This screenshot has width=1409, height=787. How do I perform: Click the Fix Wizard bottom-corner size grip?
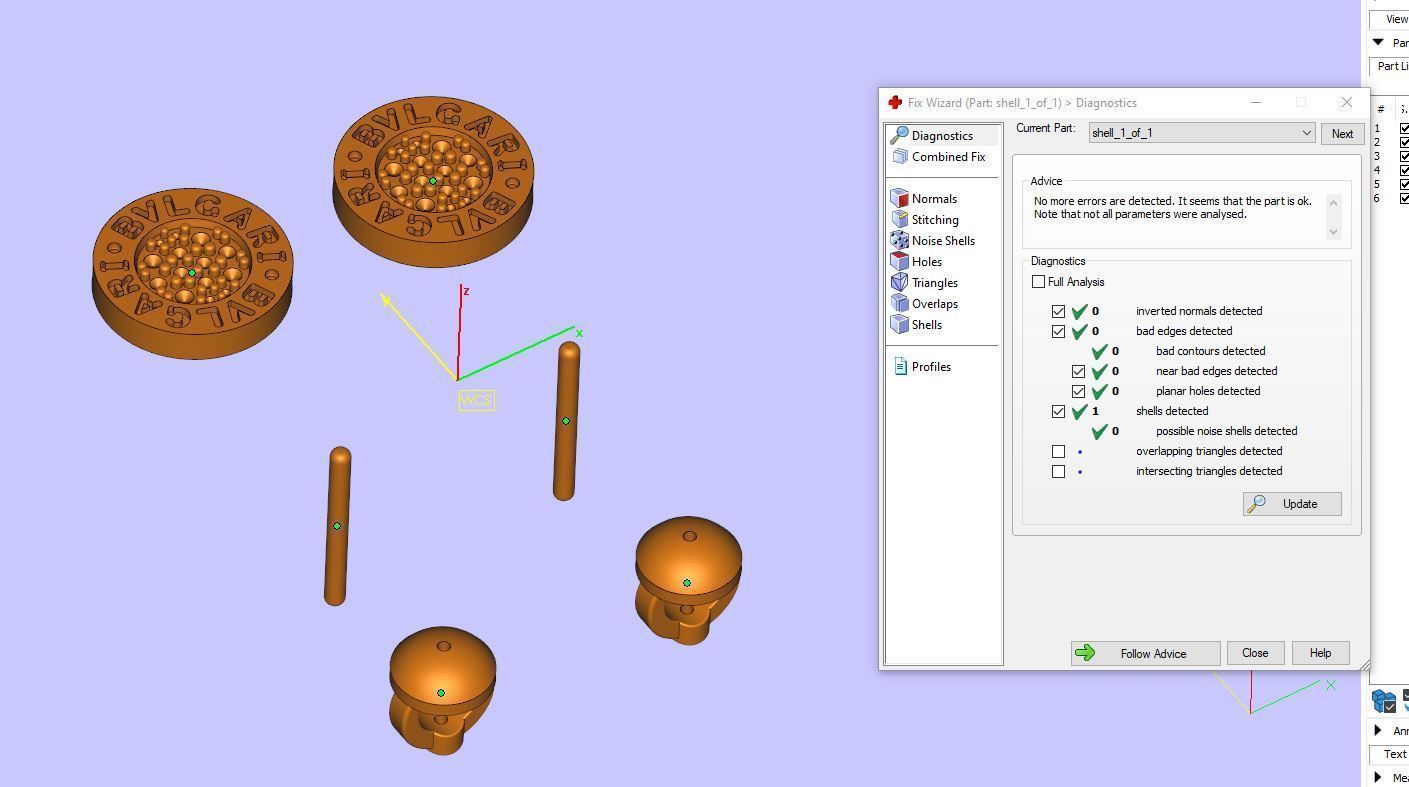[1363, 664]
